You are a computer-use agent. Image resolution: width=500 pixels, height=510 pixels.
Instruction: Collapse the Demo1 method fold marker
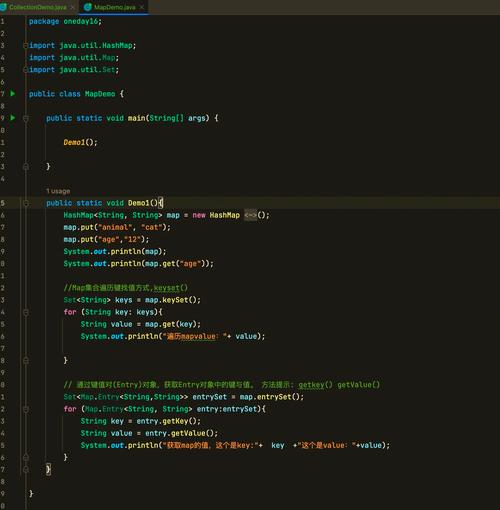tap(26, 203)
